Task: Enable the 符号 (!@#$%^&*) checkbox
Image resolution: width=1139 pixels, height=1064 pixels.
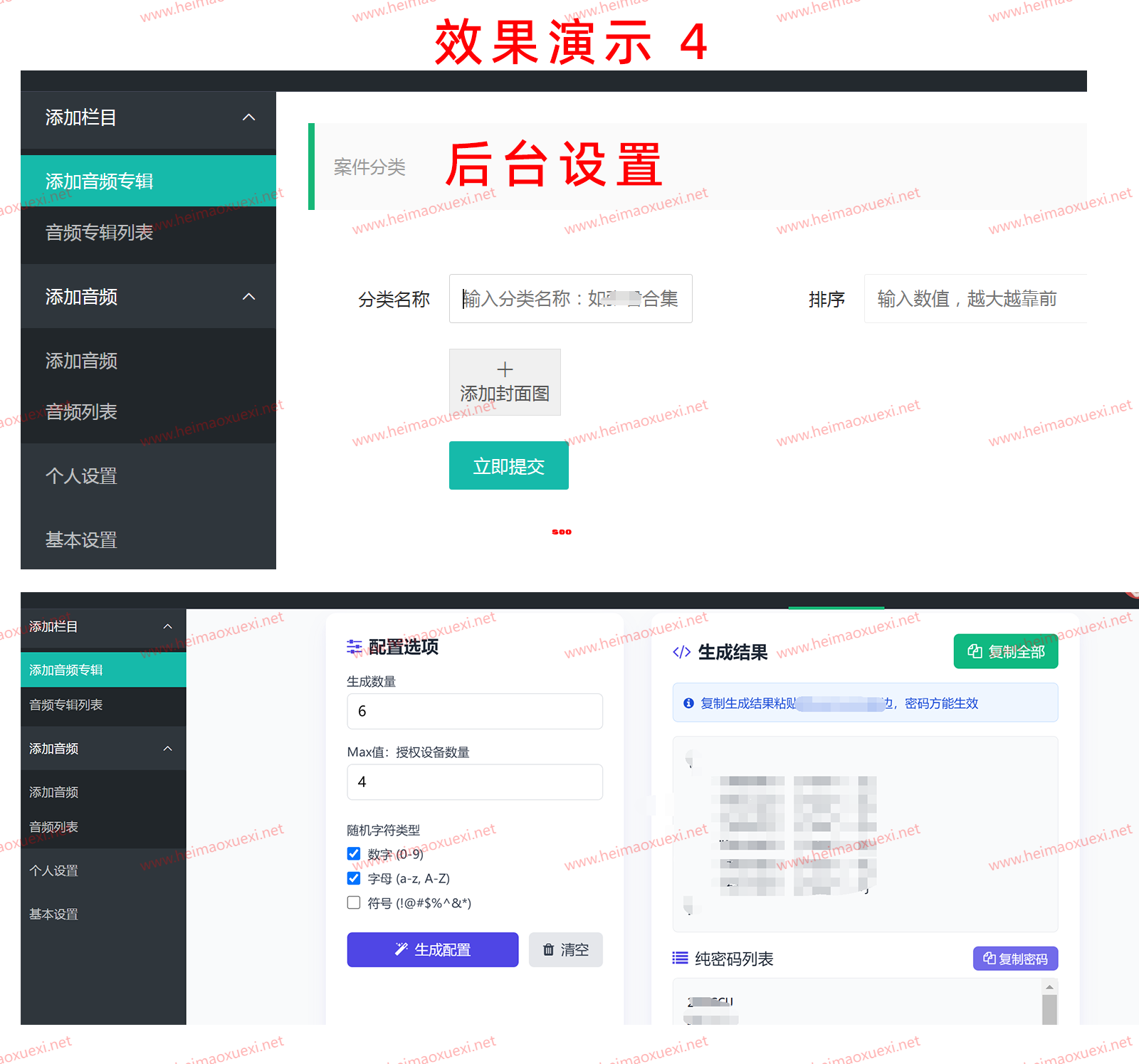Action: point(353,902)
